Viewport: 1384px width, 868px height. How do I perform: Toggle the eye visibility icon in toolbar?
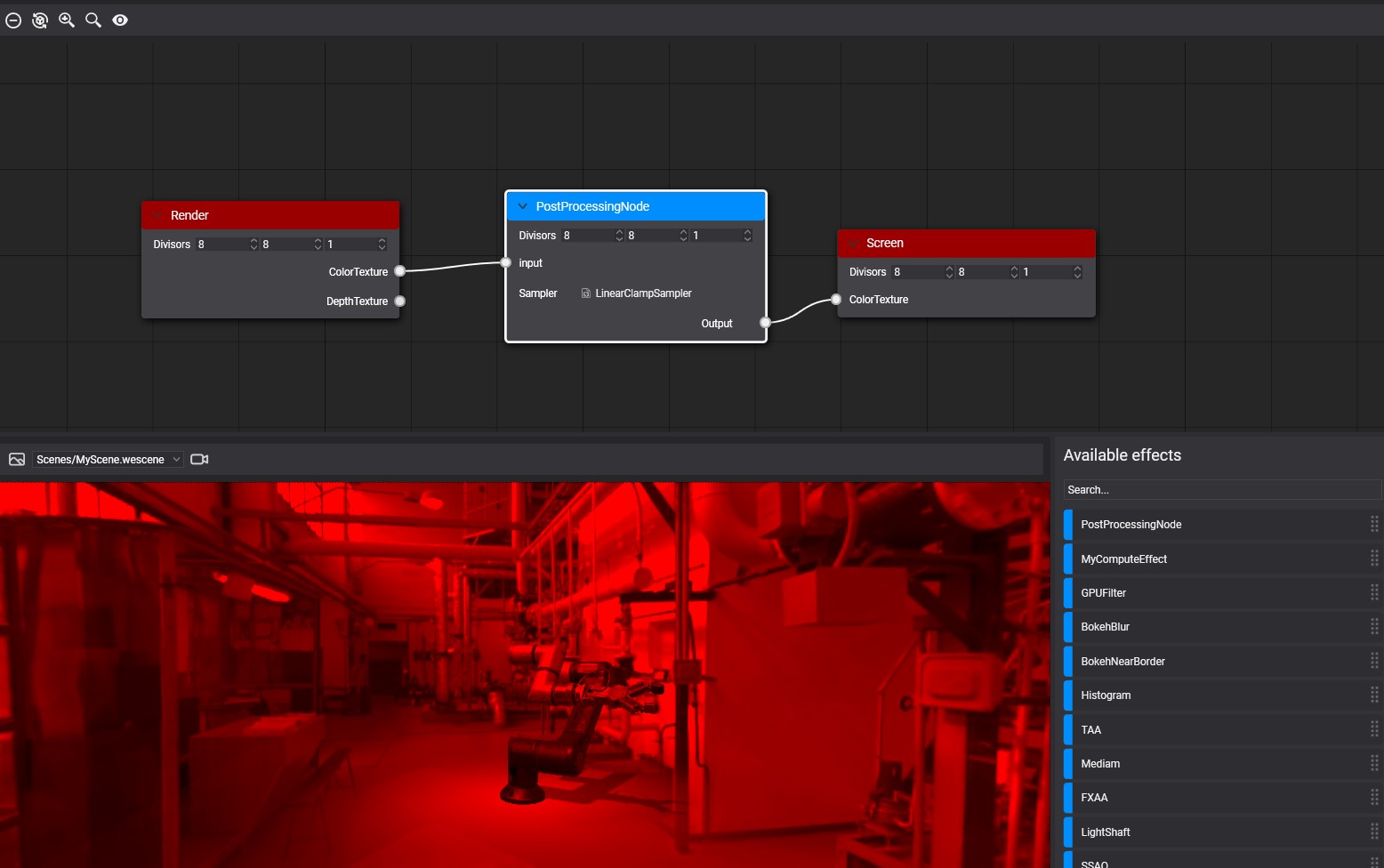pos(120,20)
